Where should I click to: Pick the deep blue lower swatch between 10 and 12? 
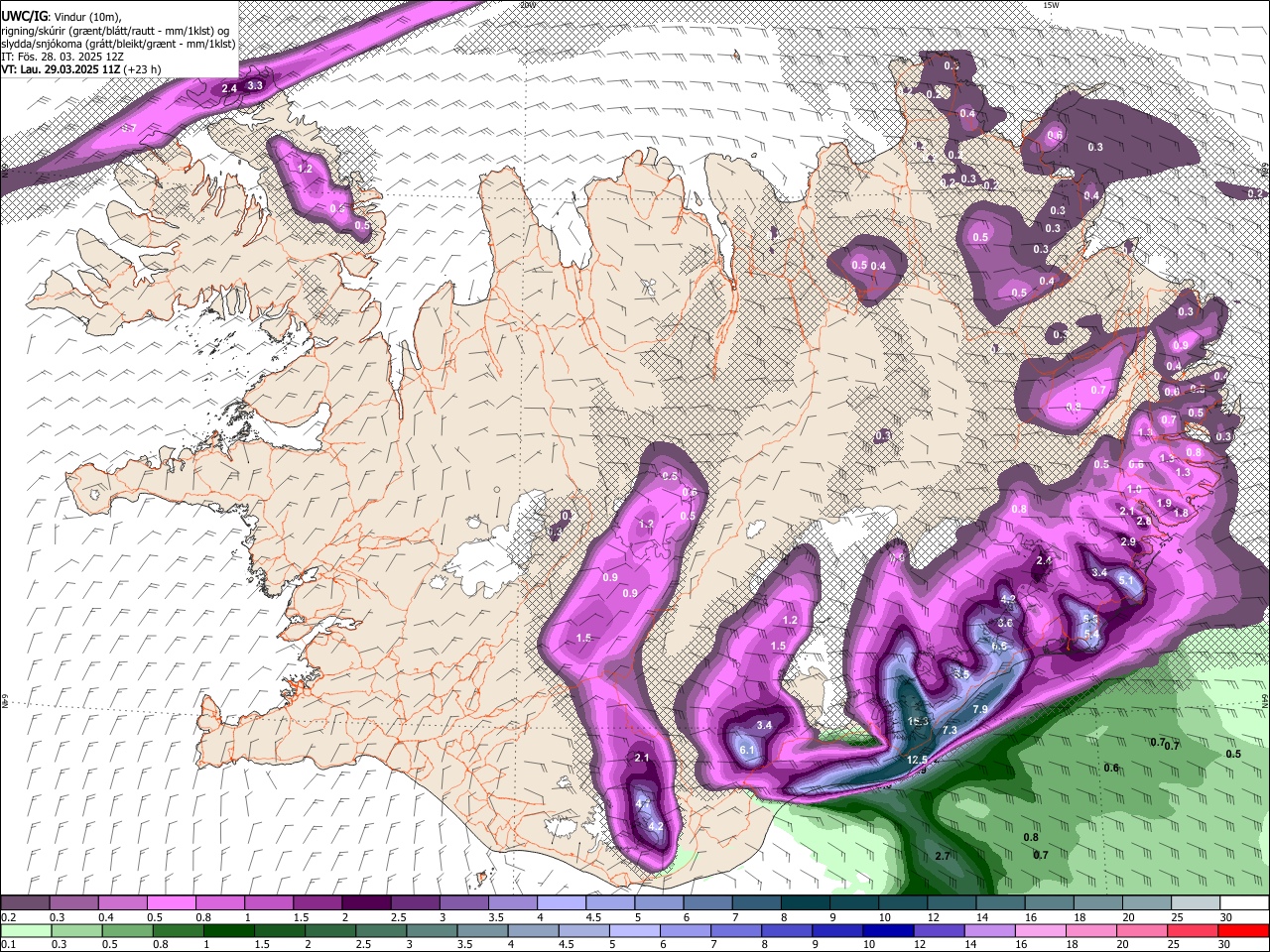click(x=887, y=930)
